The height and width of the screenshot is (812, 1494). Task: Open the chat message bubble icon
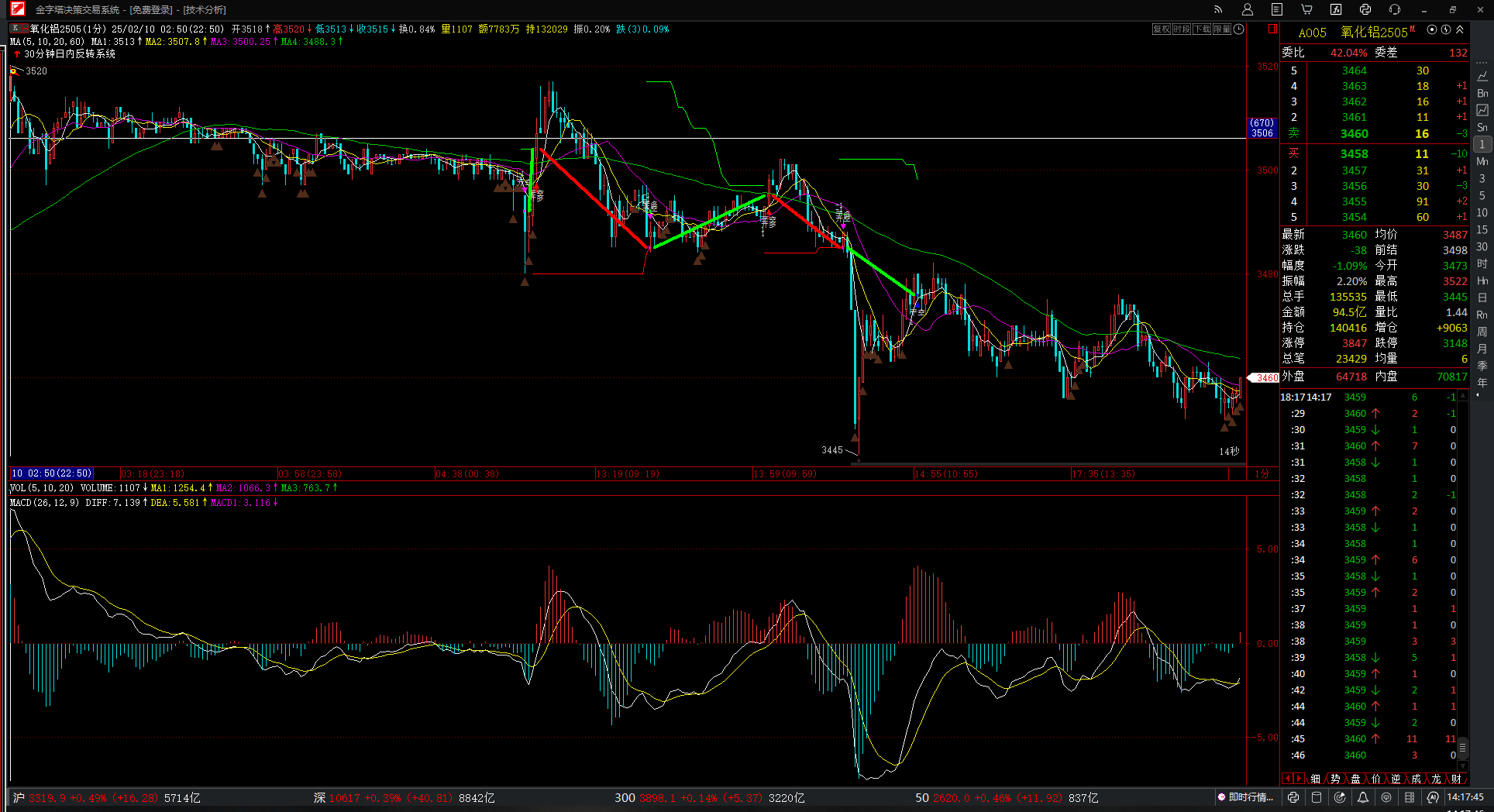(1386, 797)
